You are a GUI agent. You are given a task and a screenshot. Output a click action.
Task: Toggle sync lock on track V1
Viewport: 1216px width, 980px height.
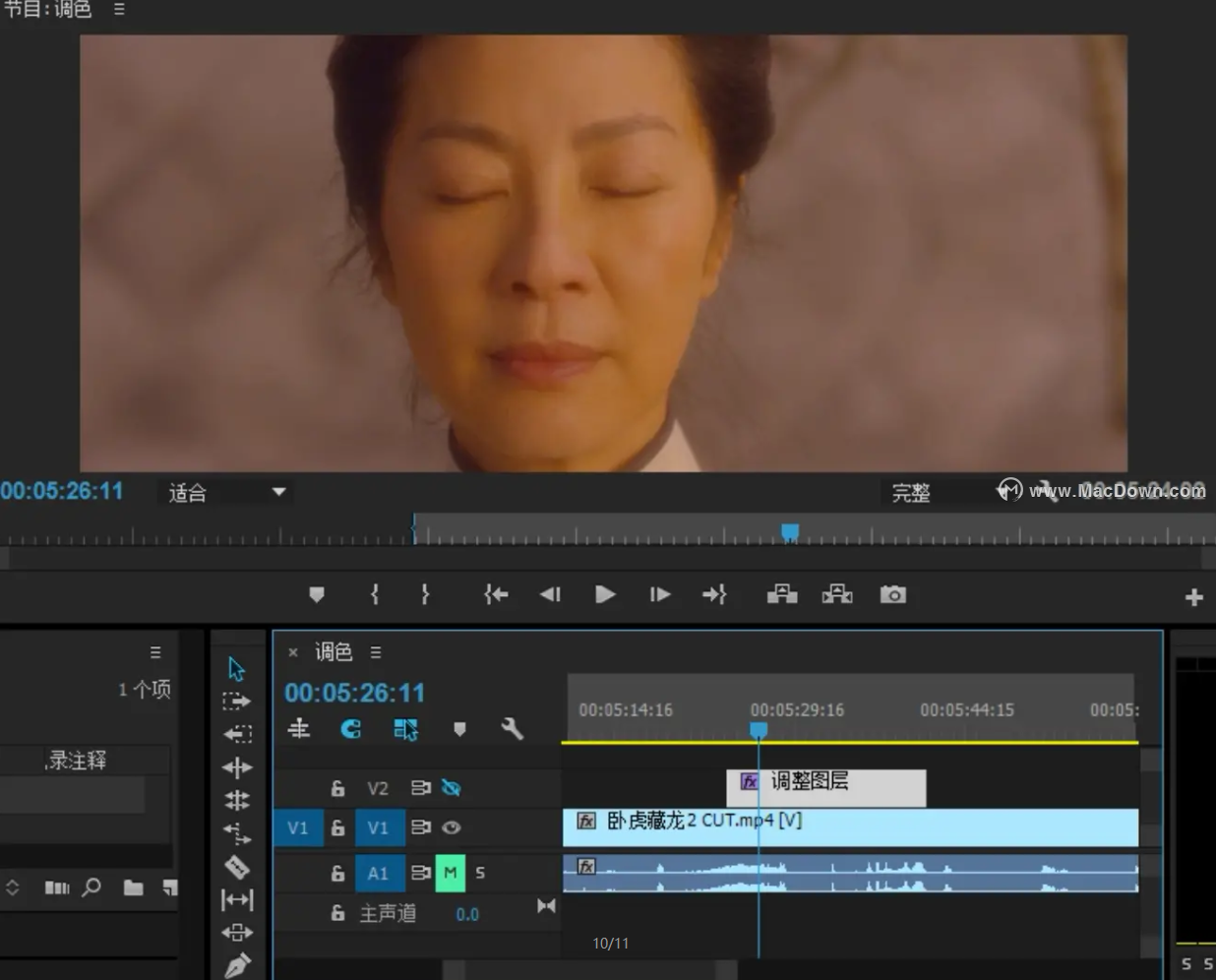pos(420,827)
